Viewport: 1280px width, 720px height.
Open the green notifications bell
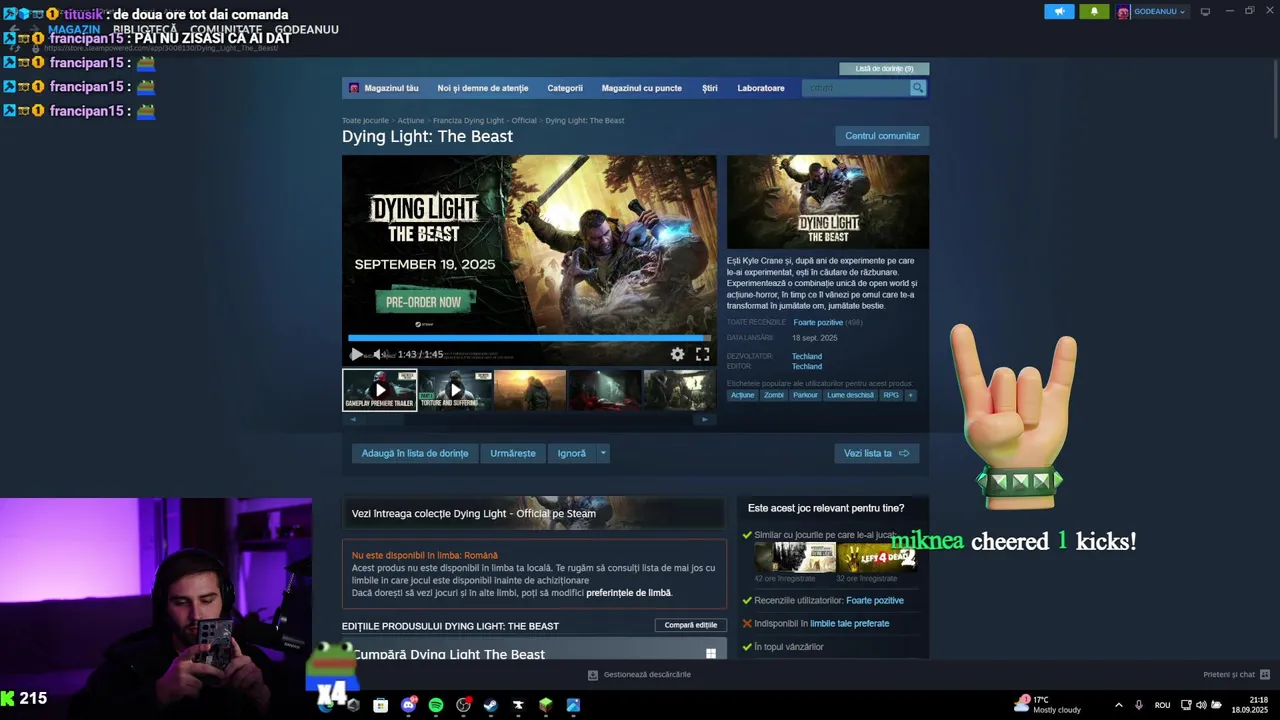[x=1094, y=12]
